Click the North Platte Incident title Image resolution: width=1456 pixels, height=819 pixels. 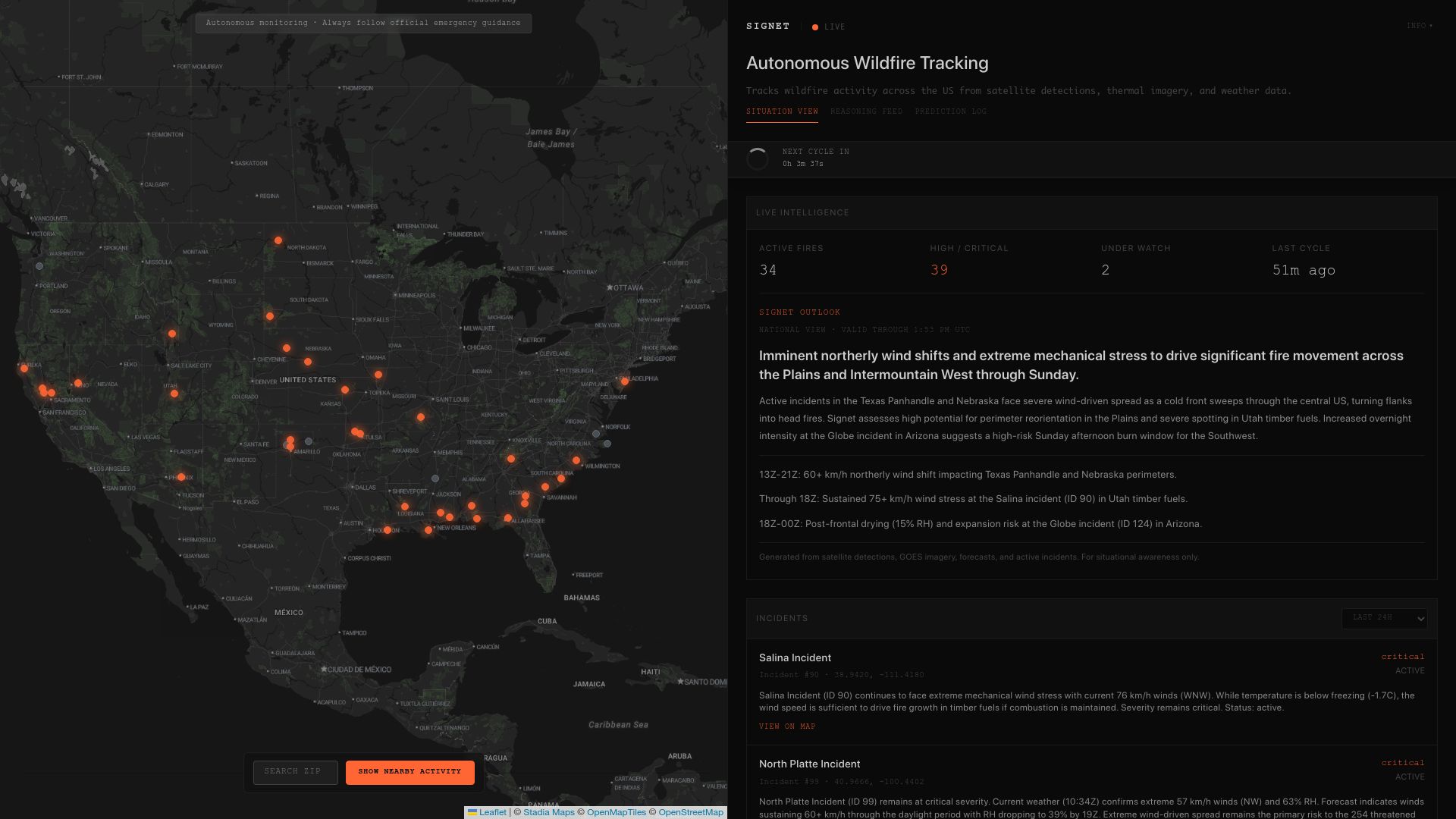(809, 764)
